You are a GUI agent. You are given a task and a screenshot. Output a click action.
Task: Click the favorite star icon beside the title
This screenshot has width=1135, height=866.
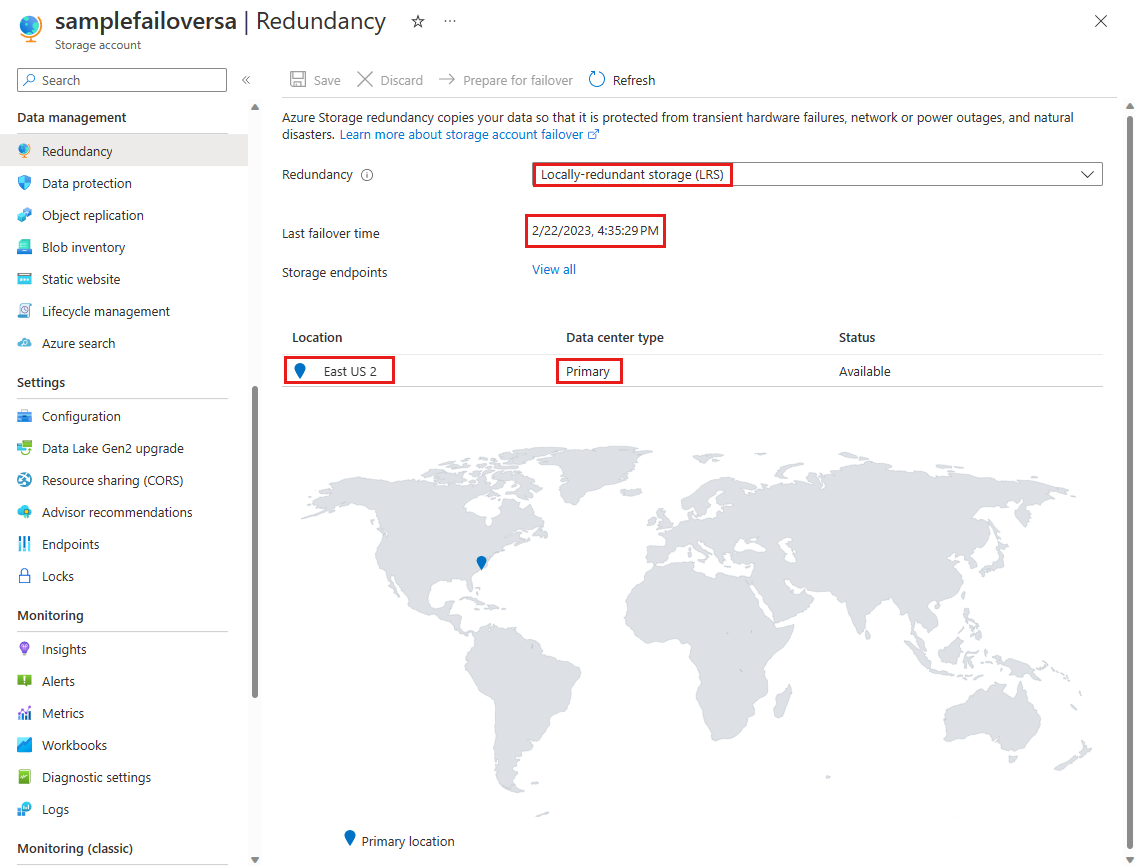coord(418,21)
